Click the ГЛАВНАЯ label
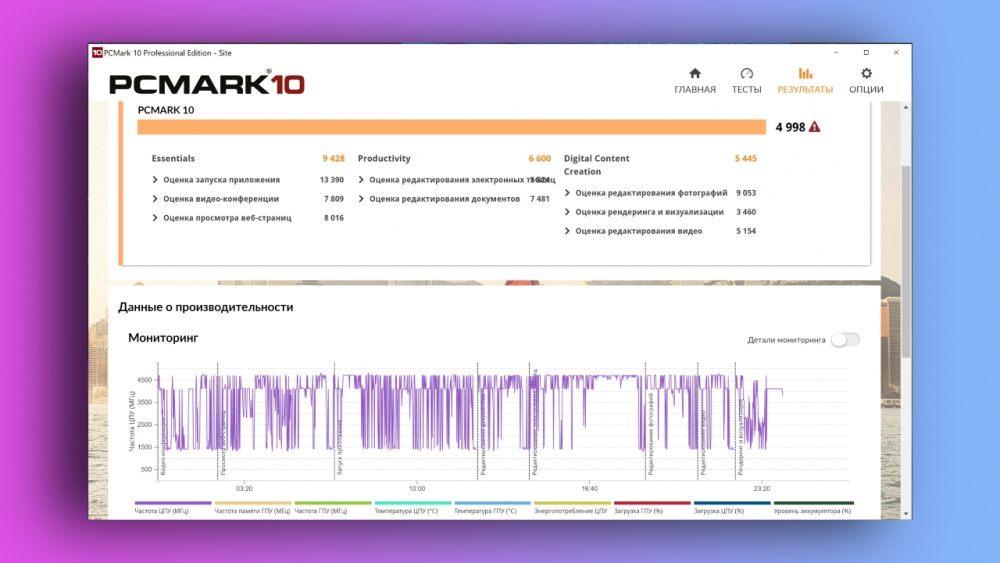The height and width of the screenshot is (563, 1000). coord(695,90)
